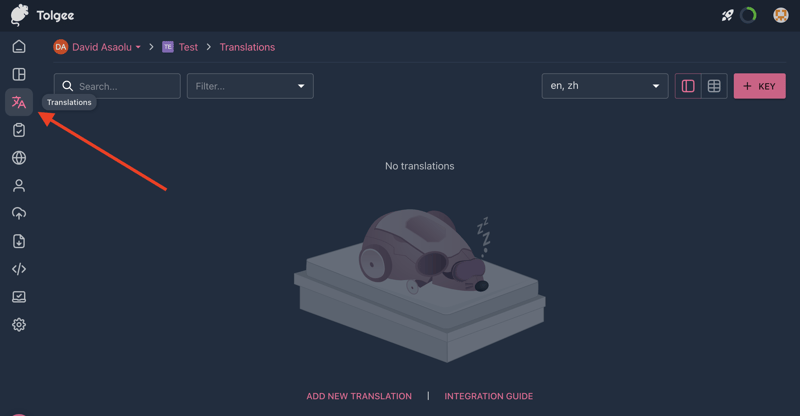Click the TE project badge icon

pos(168,47)
